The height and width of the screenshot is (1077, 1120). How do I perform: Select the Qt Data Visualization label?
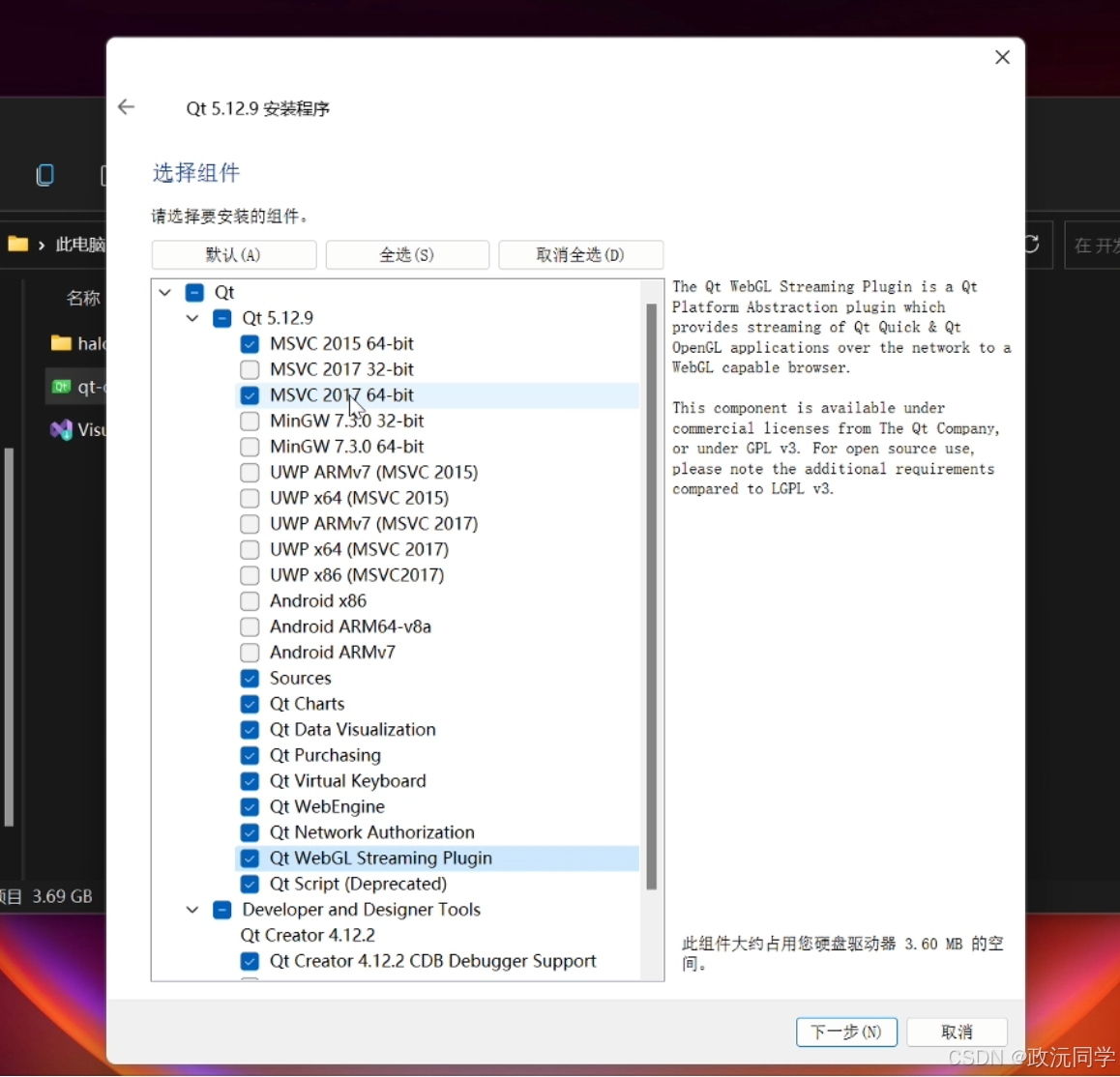[x=353, y=729]
